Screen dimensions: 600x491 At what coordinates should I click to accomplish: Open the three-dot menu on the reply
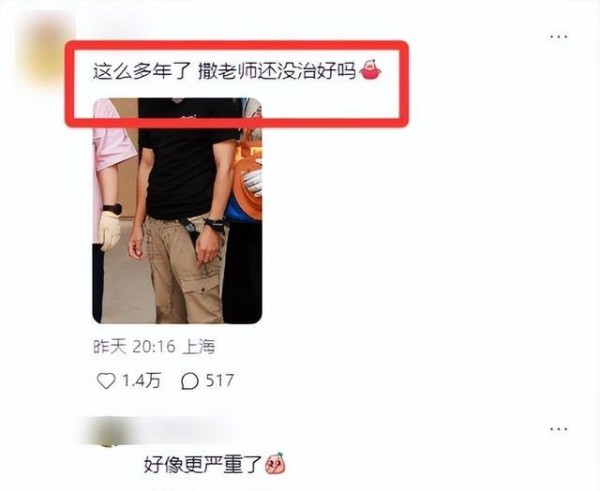[x=559, y=429]
